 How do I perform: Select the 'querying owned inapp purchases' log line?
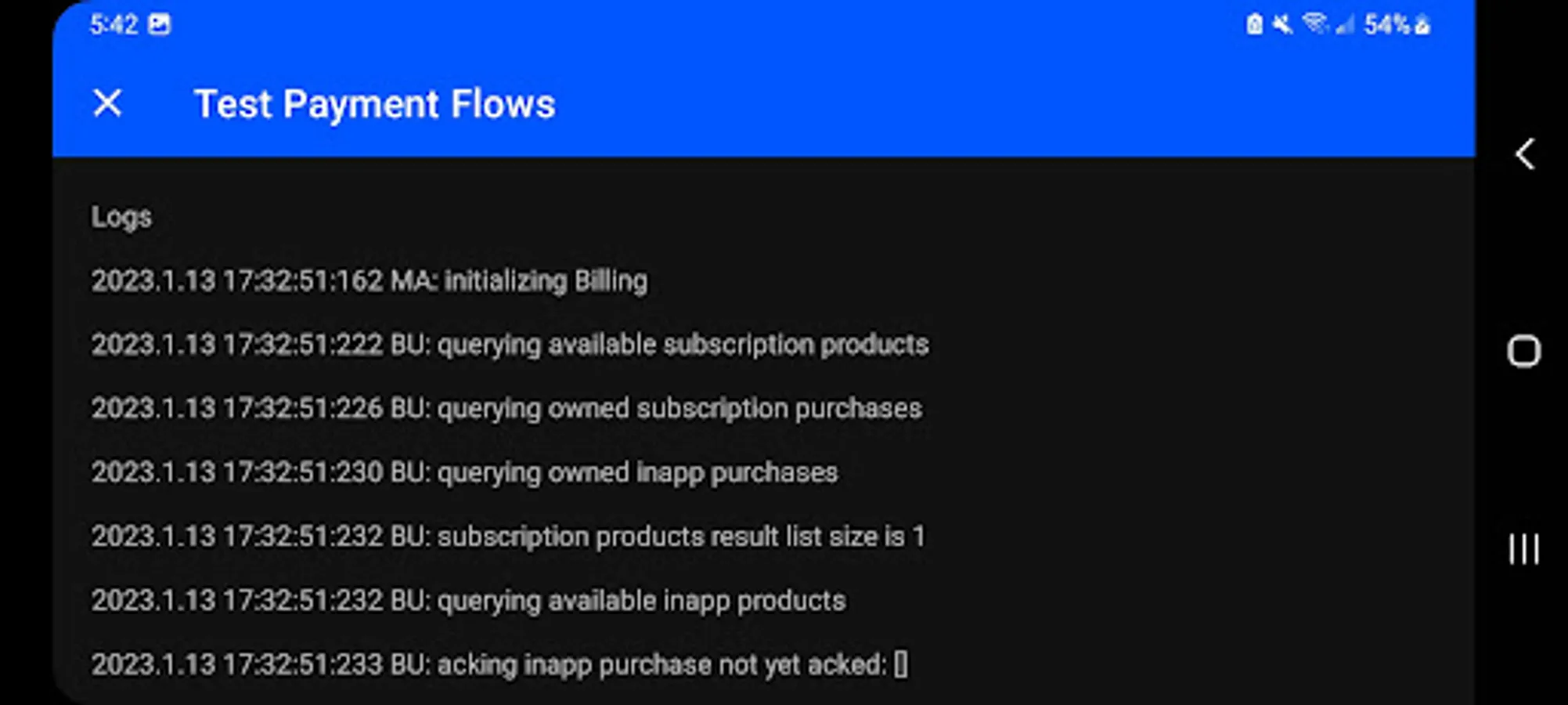(464, 472)
